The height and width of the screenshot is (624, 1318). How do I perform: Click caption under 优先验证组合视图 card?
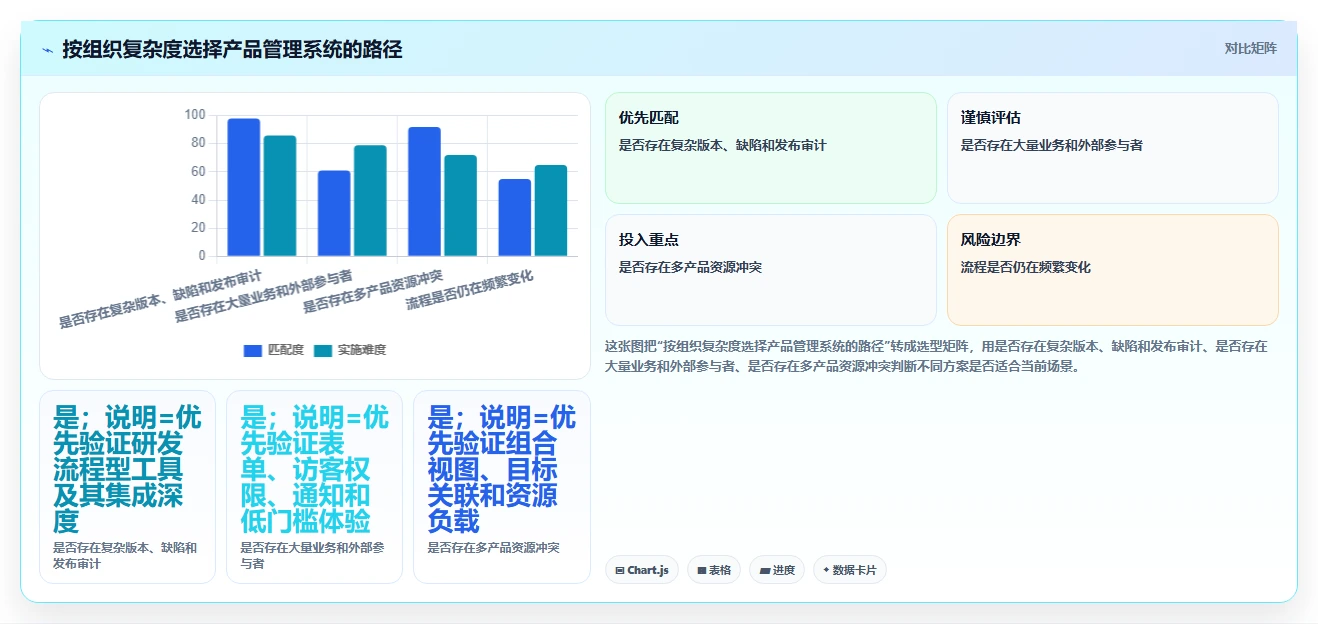click(493, 548)
